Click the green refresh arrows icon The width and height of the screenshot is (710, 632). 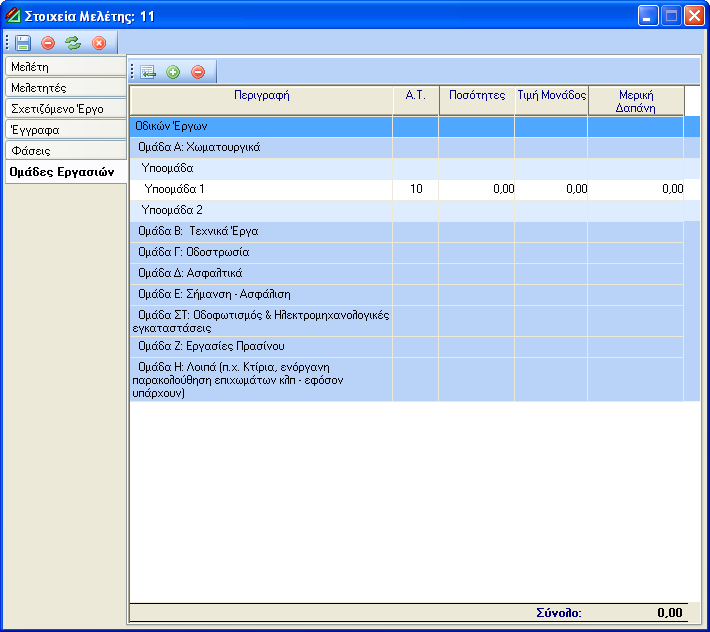[x=73, y=43]
